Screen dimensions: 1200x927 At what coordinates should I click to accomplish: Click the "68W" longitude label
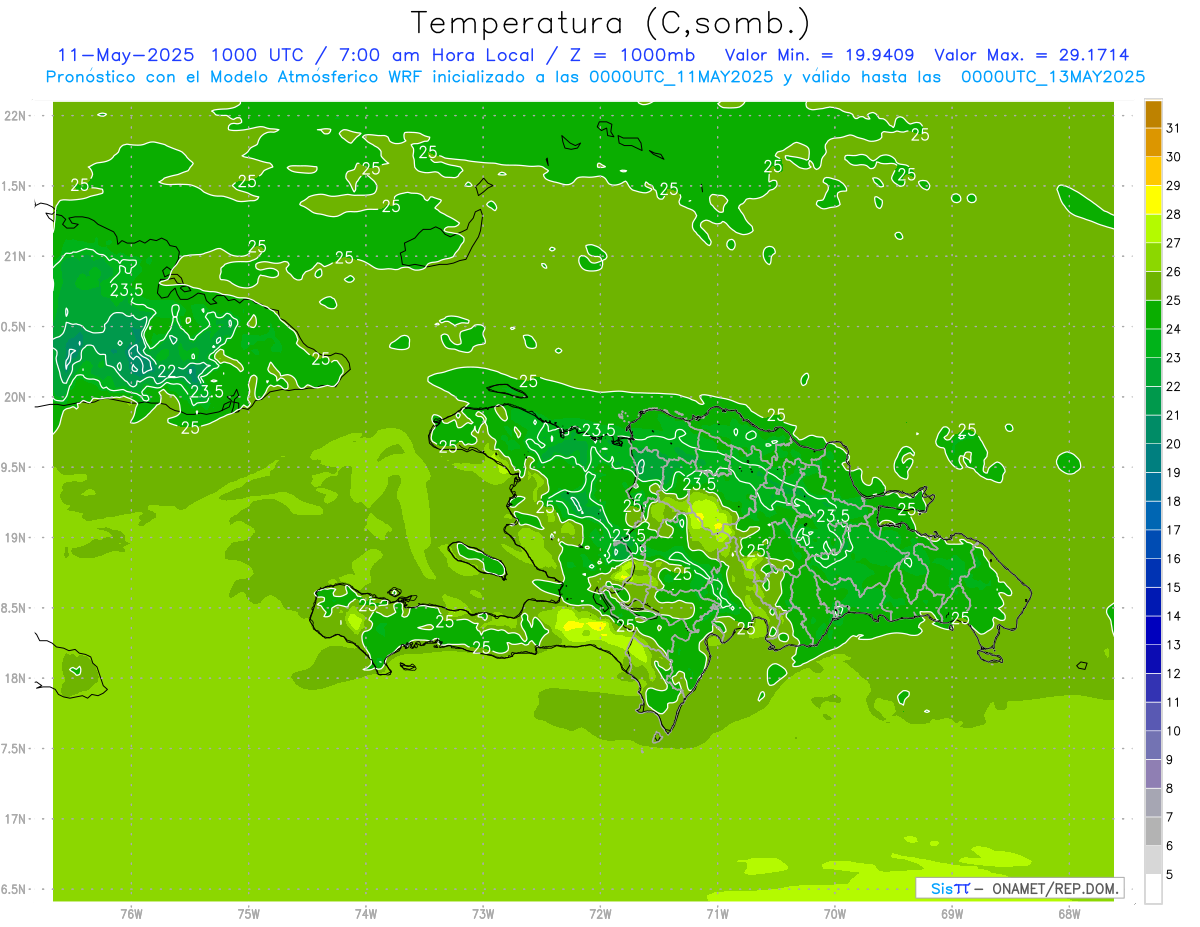pyautogui.click(x=1069, y=914)
